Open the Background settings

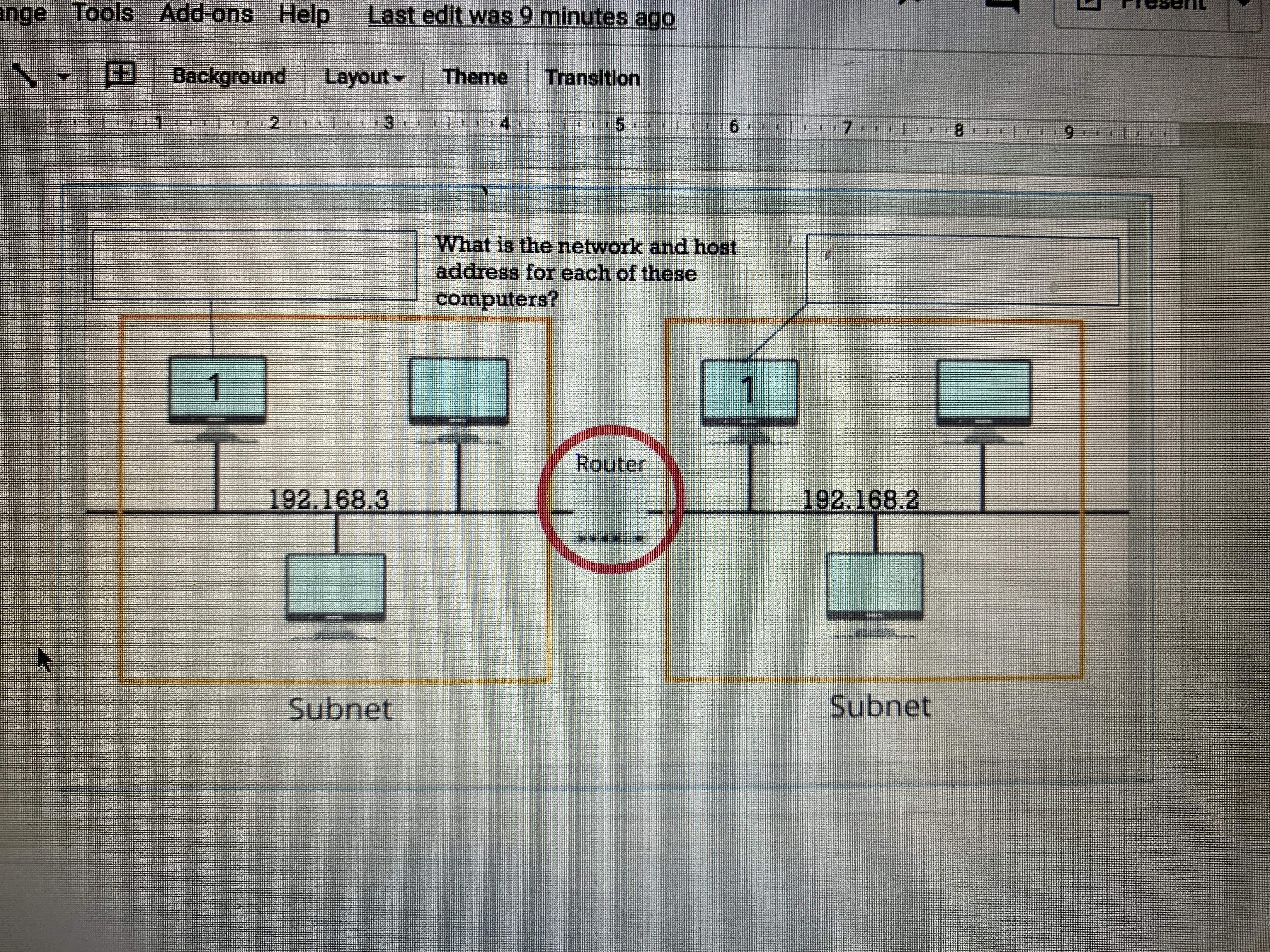[x=228, y=76]
